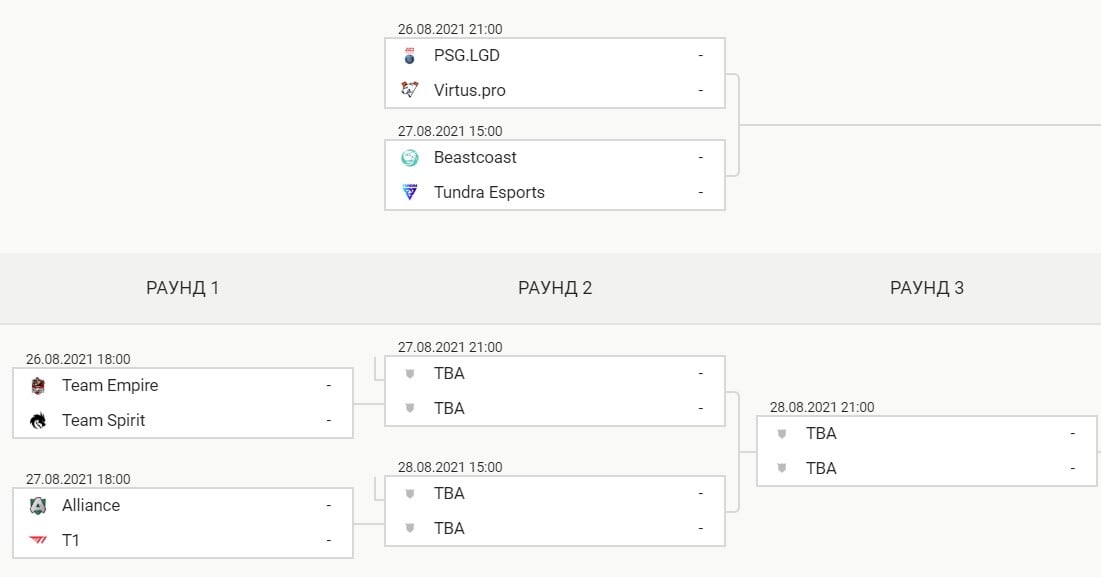Click the Virtus.pro team name
This screenshot has width=1101, height=577.
click(469, 91)
